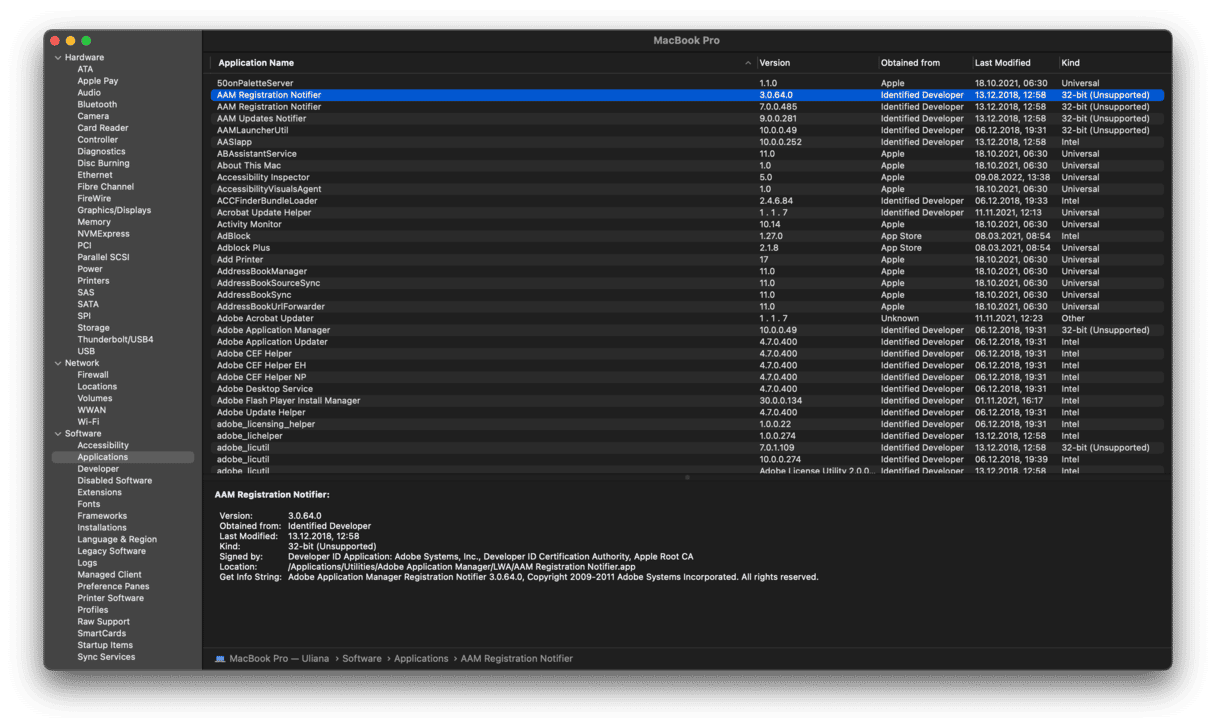The height and width of the screenshot is (728, 1216).
Task: Open Developer under Software
Action: 98,469
